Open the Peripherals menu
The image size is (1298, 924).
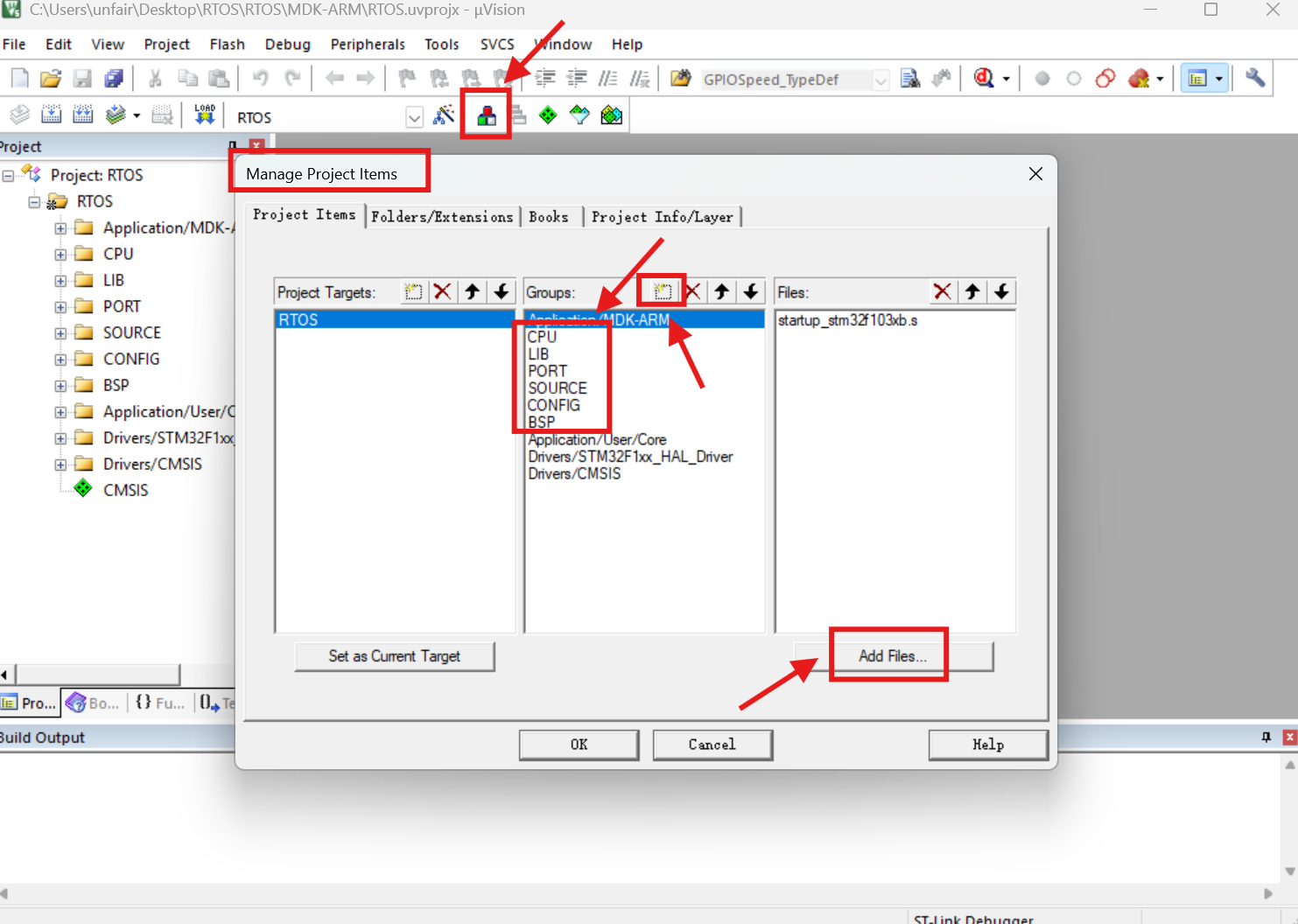(368, 45)
